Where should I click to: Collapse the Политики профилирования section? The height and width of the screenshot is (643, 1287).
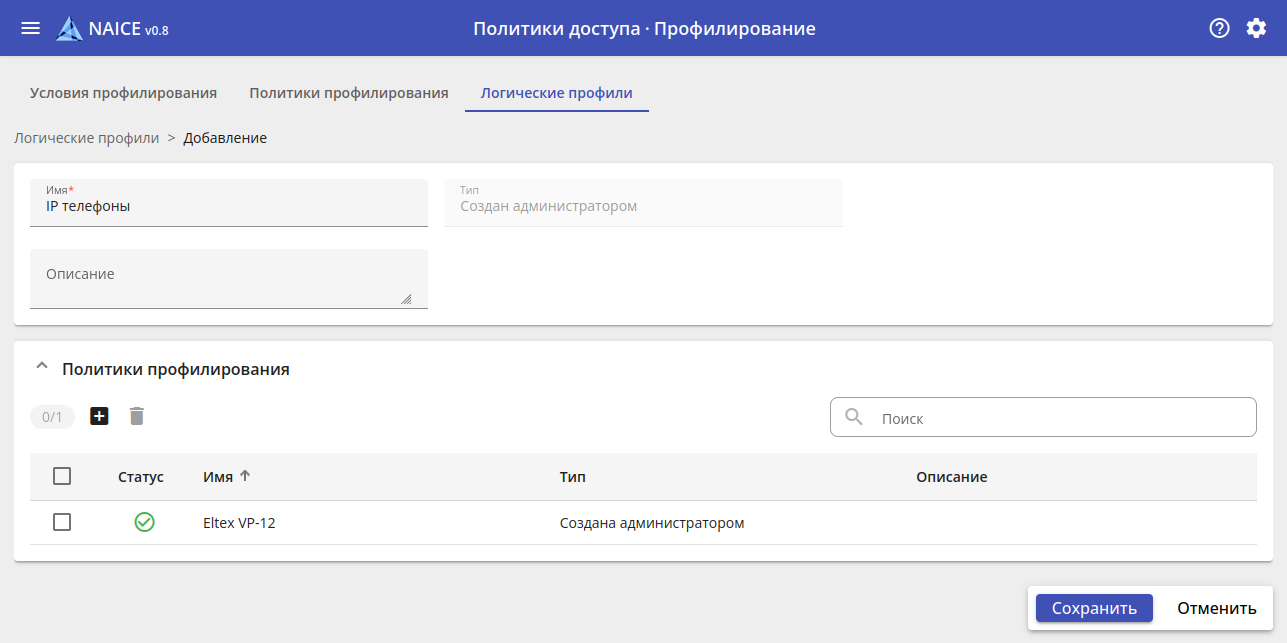pos(41,367)
